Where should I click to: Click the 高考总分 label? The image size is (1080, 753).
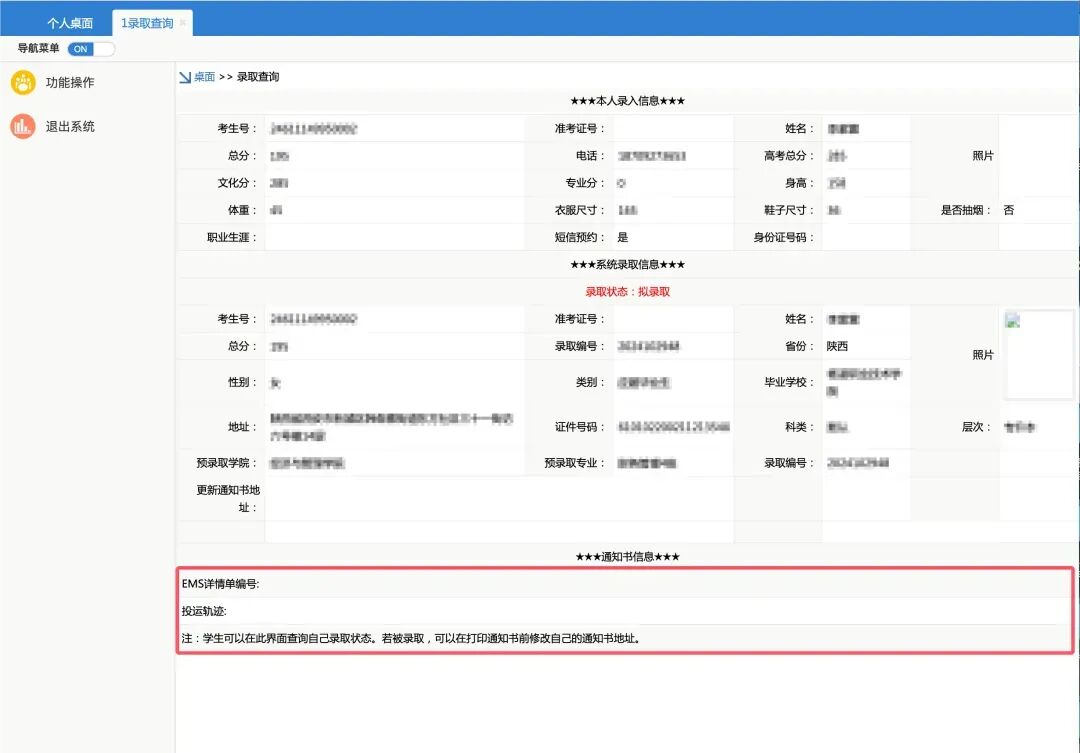(789, 156)
